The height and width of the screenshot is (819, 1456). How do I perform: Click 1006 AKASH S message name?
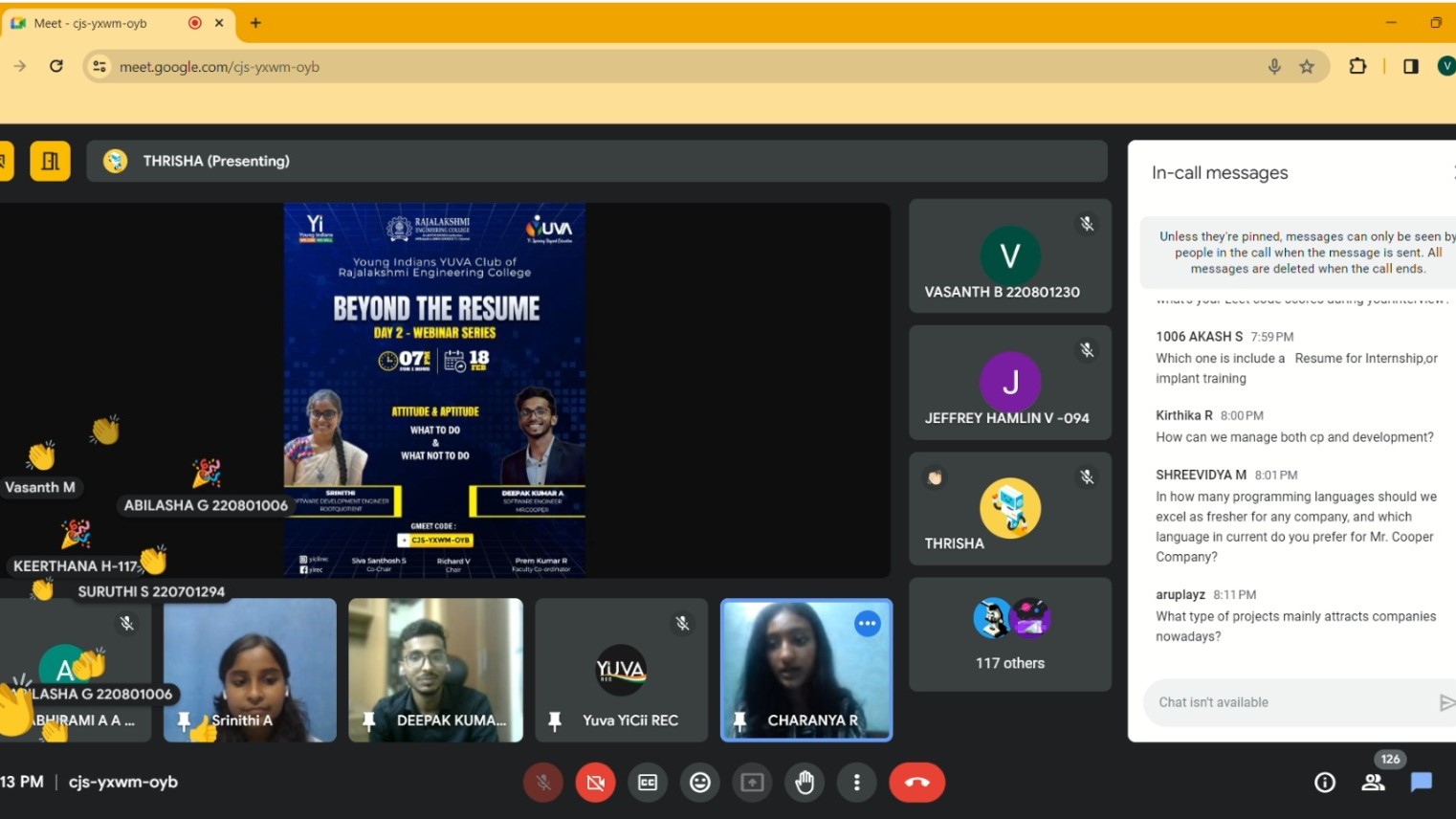click(1200, 337)
